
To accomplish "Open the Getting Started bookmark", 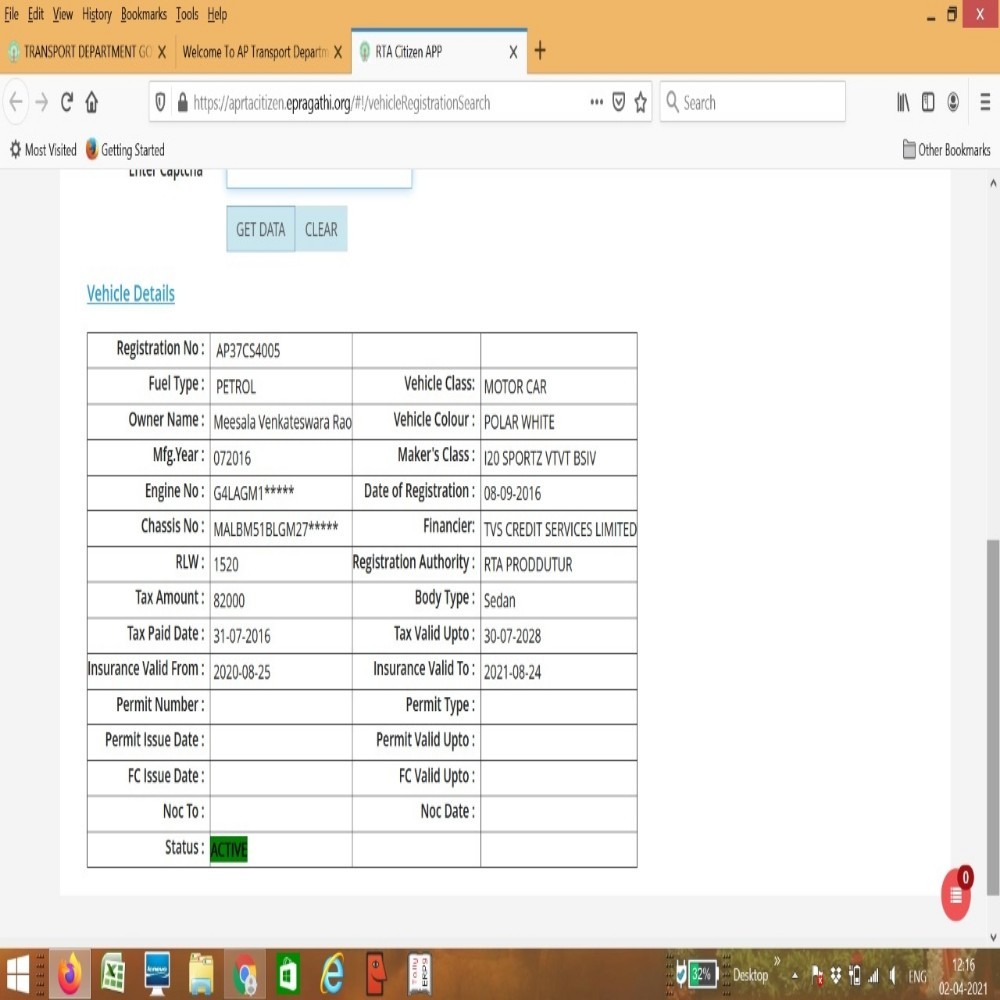I will (x=125, y=150).
